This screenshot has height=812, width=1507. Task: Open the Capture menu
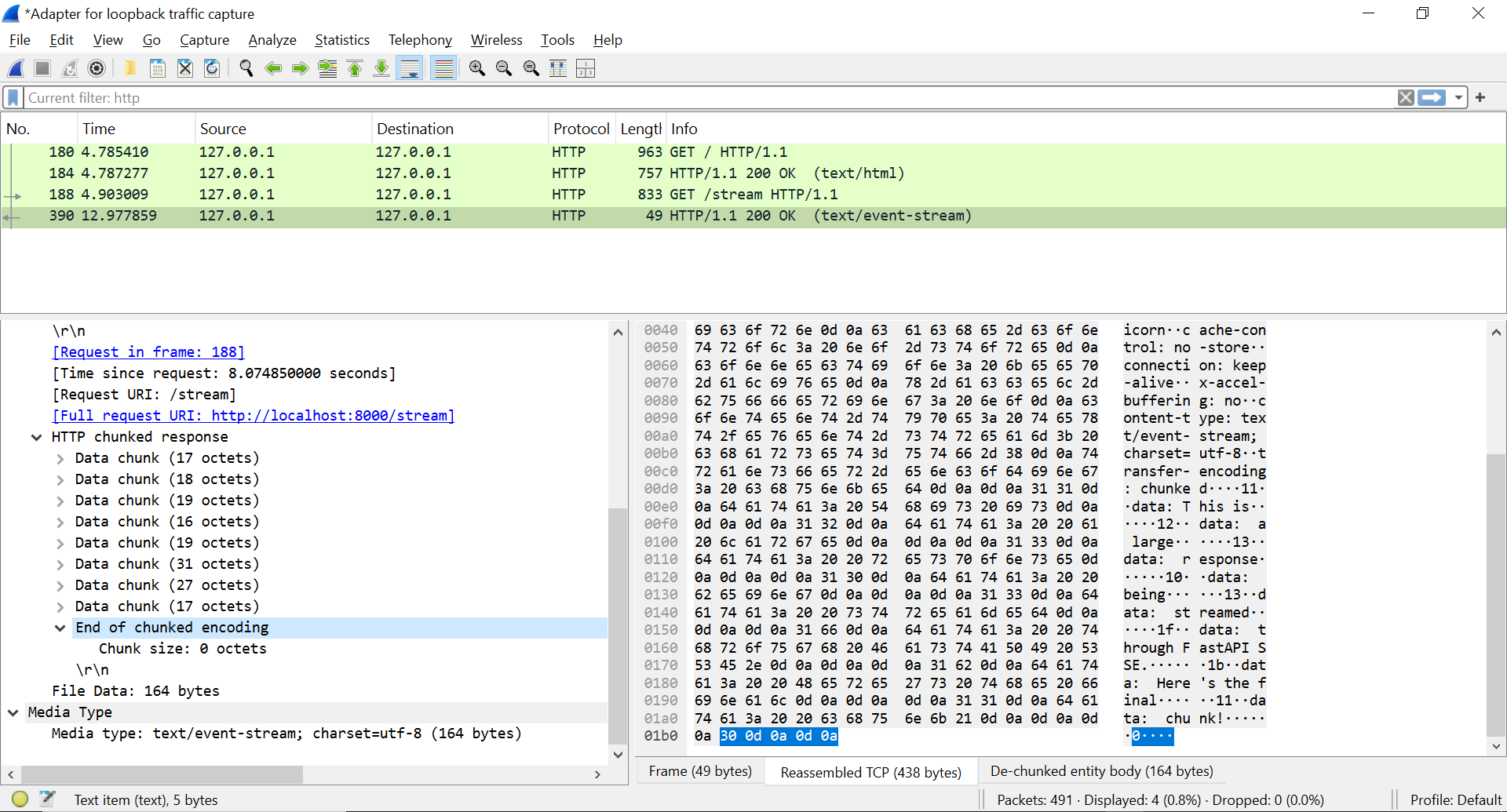coord(204,40)
